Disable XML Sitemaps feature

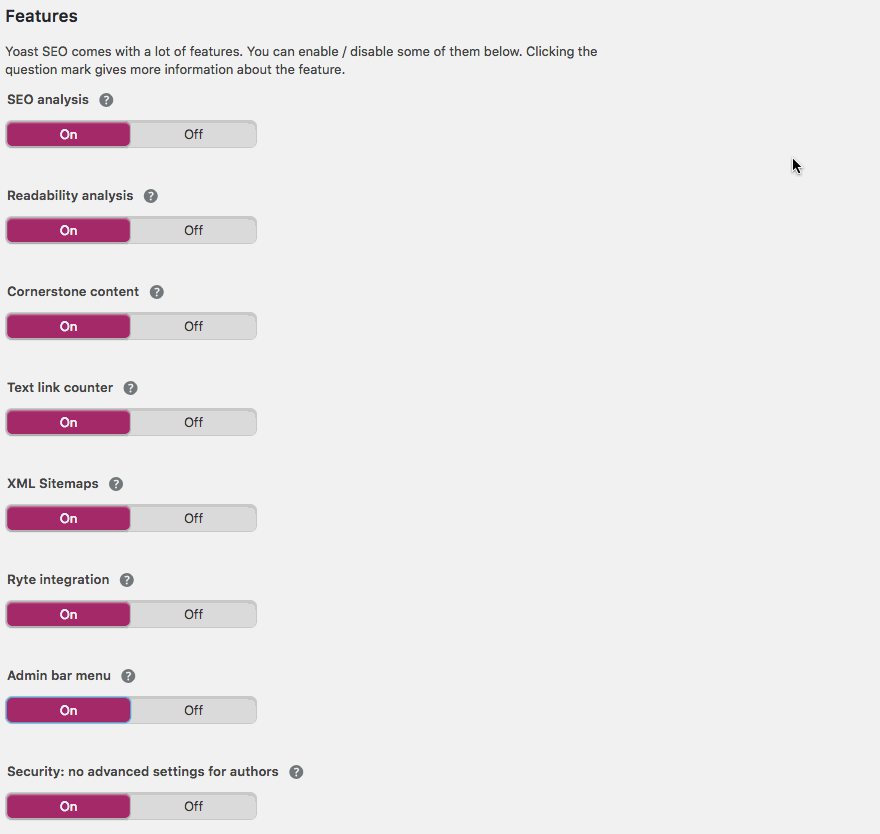click(x=193, y=518)
